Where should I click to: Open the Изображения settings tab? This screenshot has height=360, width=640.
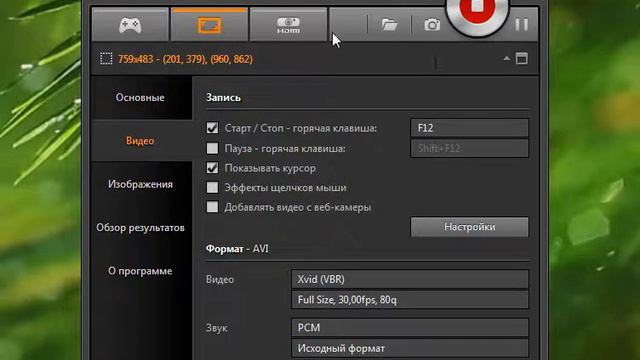tap(142, 184)
